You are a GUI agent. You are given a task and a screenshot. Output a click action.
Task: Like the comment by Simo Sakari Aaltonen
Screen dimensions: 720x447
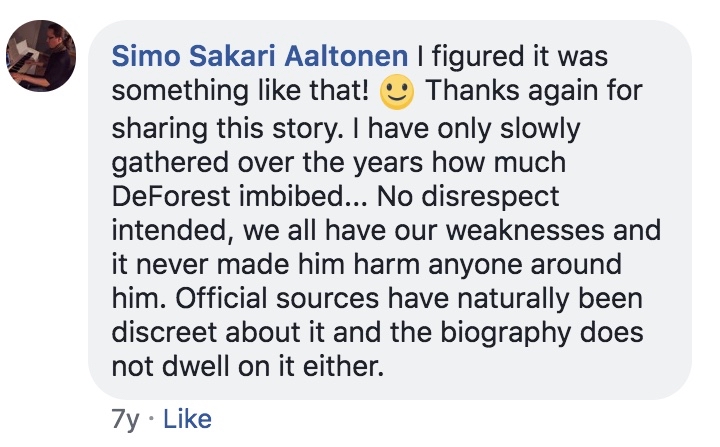186,418
